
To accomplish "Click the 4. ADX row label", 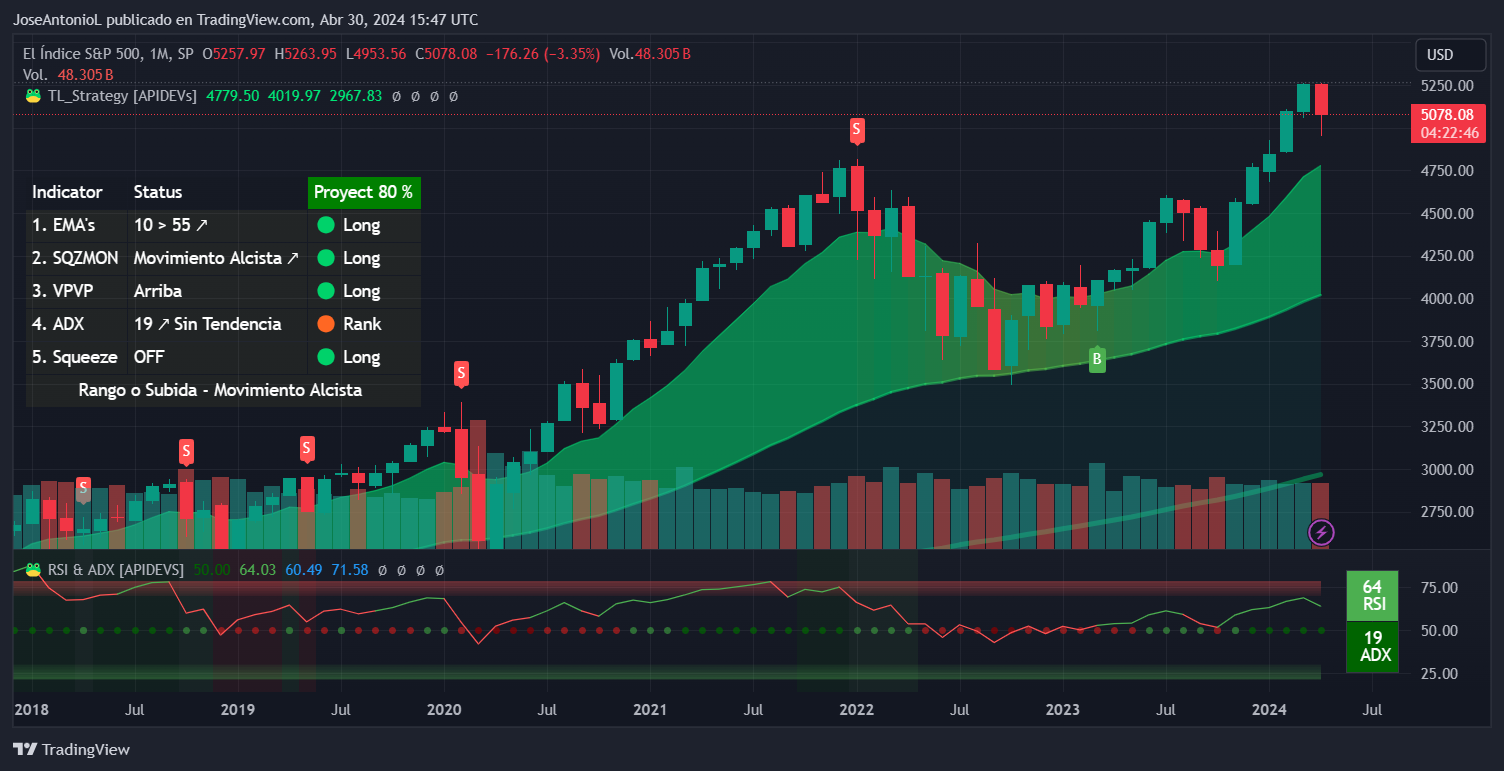I will 59,324.
